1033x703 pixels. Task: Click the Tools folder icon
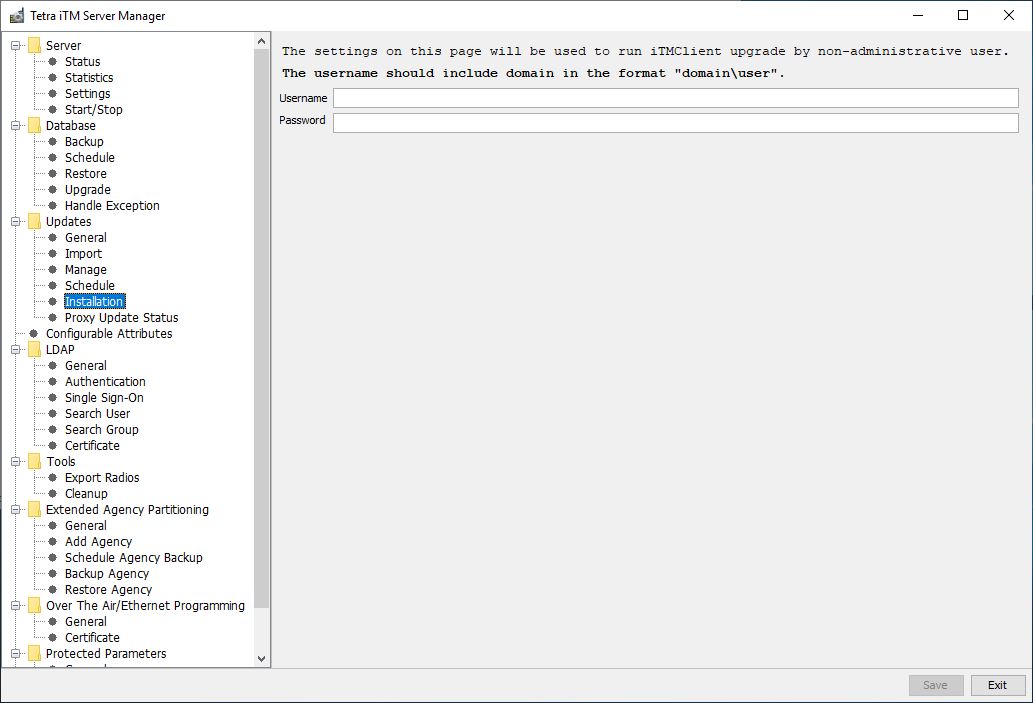point(34,461)
